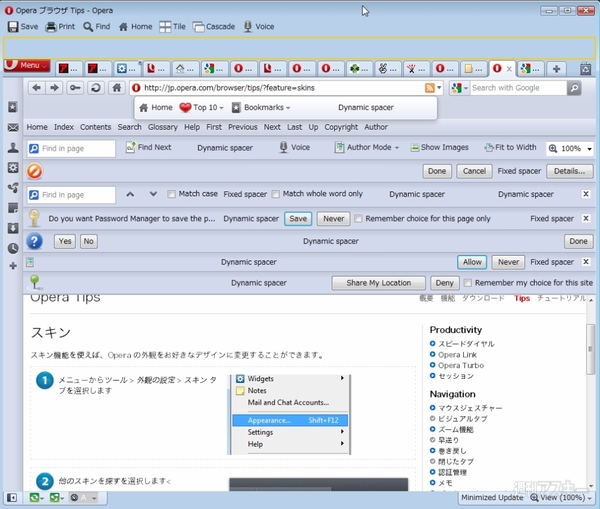This screenshot has width=600, height=509.
Task: Click the page vertical scrollbar thumb
Action: [590, 349]
